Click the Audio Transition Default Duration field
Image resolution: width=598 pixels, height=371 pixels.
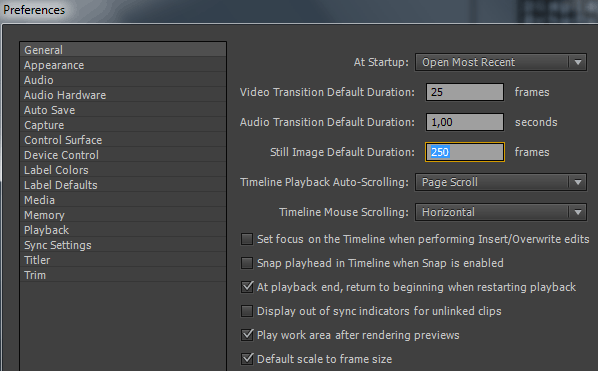[x=465, y=122]
